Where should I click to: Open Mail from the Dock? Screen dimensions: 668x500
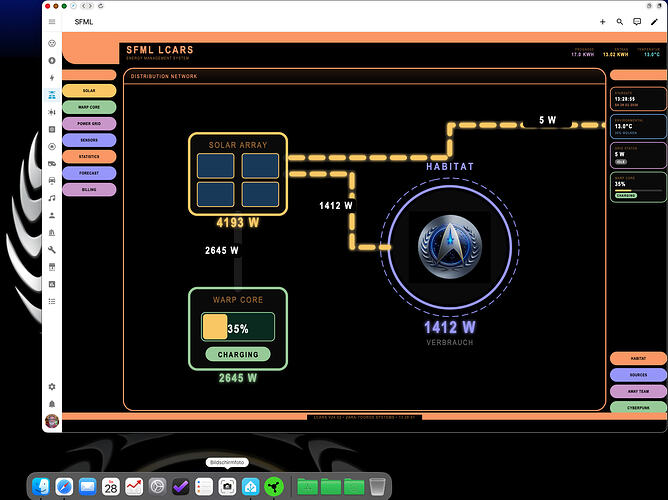(x=88, y=486)
